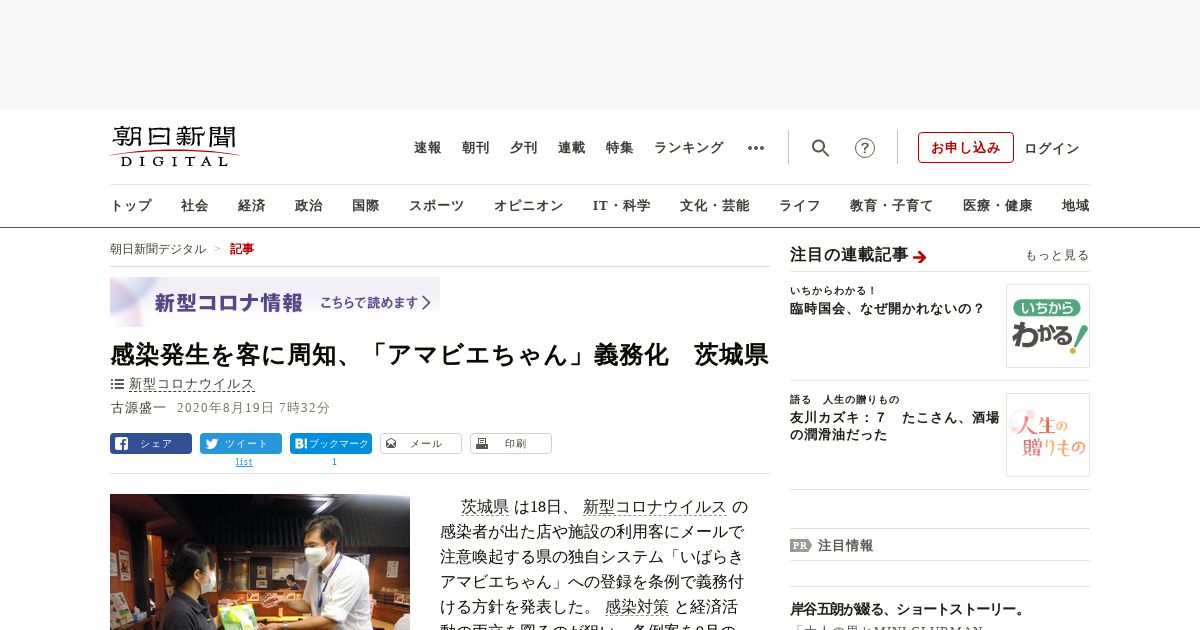Click もっと見る in sidebar
The image size is (1200, 630).
pyautogui.click(x=1057, y=256)
